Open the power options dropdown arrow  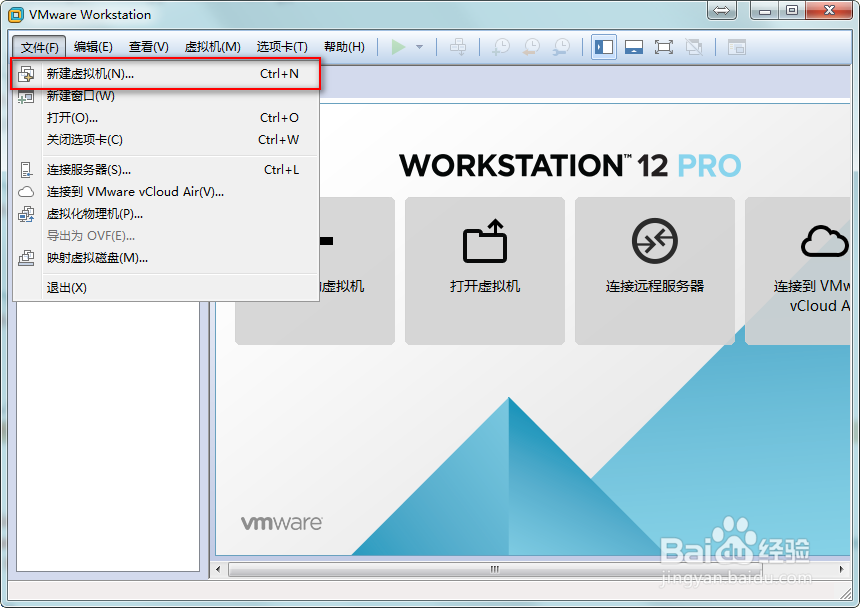point(420,47)
